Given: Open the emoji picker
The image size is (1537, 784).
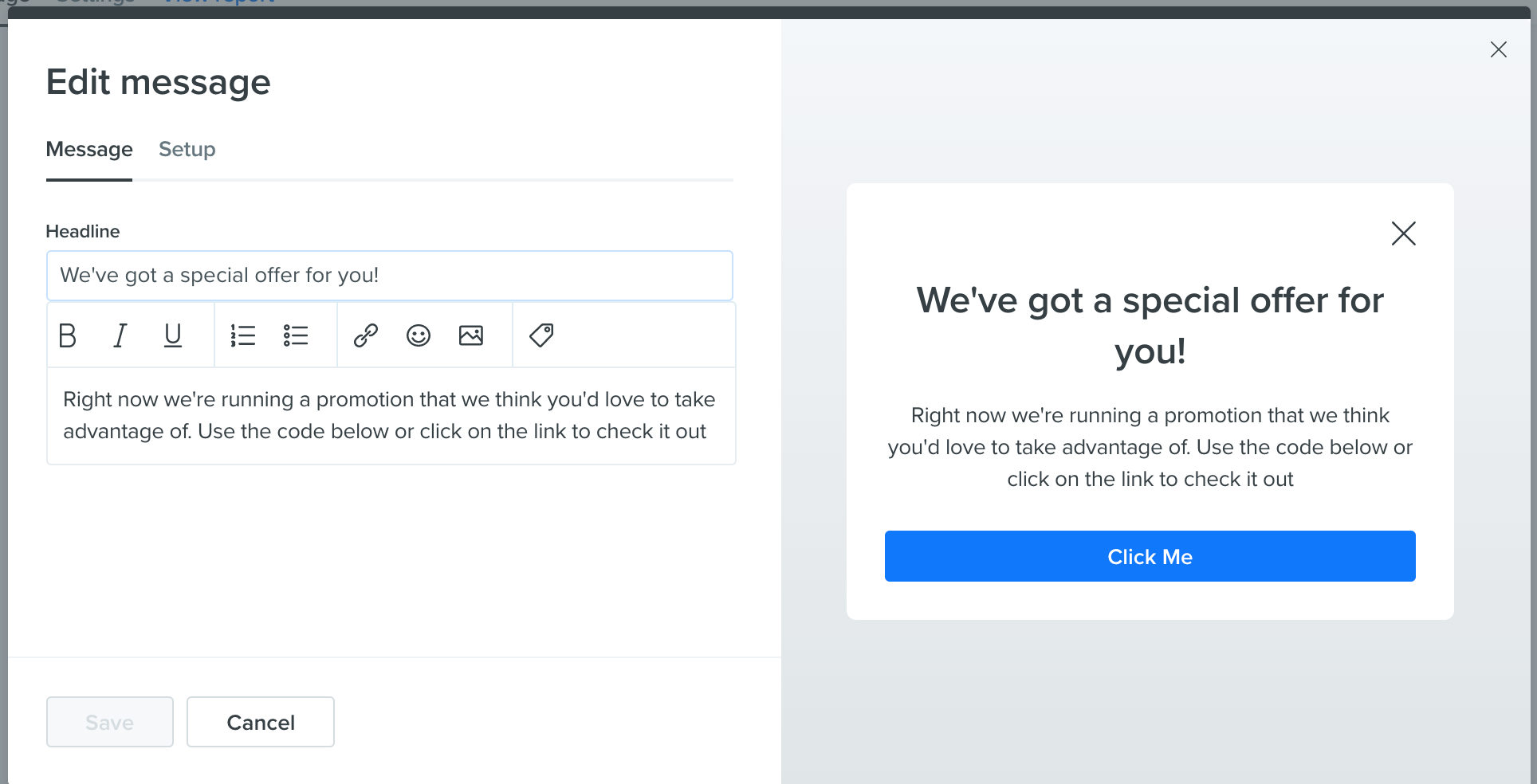Looking at the screenshot, I should click(x=419, y=335).
